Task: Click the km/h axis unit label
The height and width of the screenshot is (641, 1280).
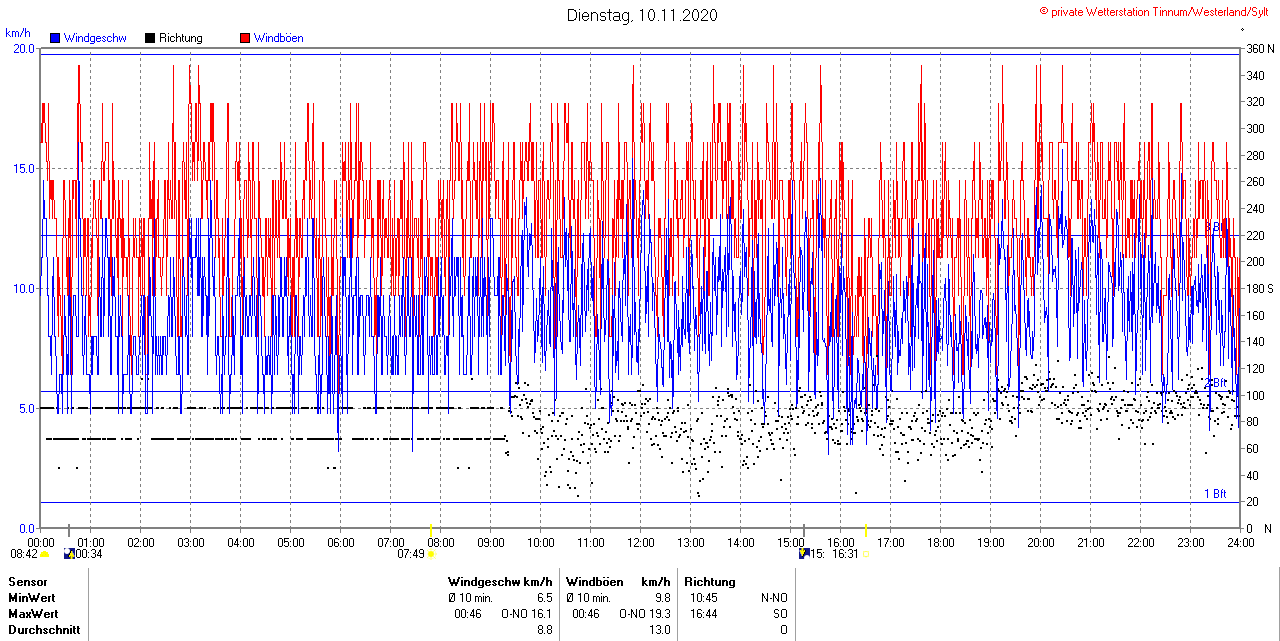Action: (x=18, y=32)
